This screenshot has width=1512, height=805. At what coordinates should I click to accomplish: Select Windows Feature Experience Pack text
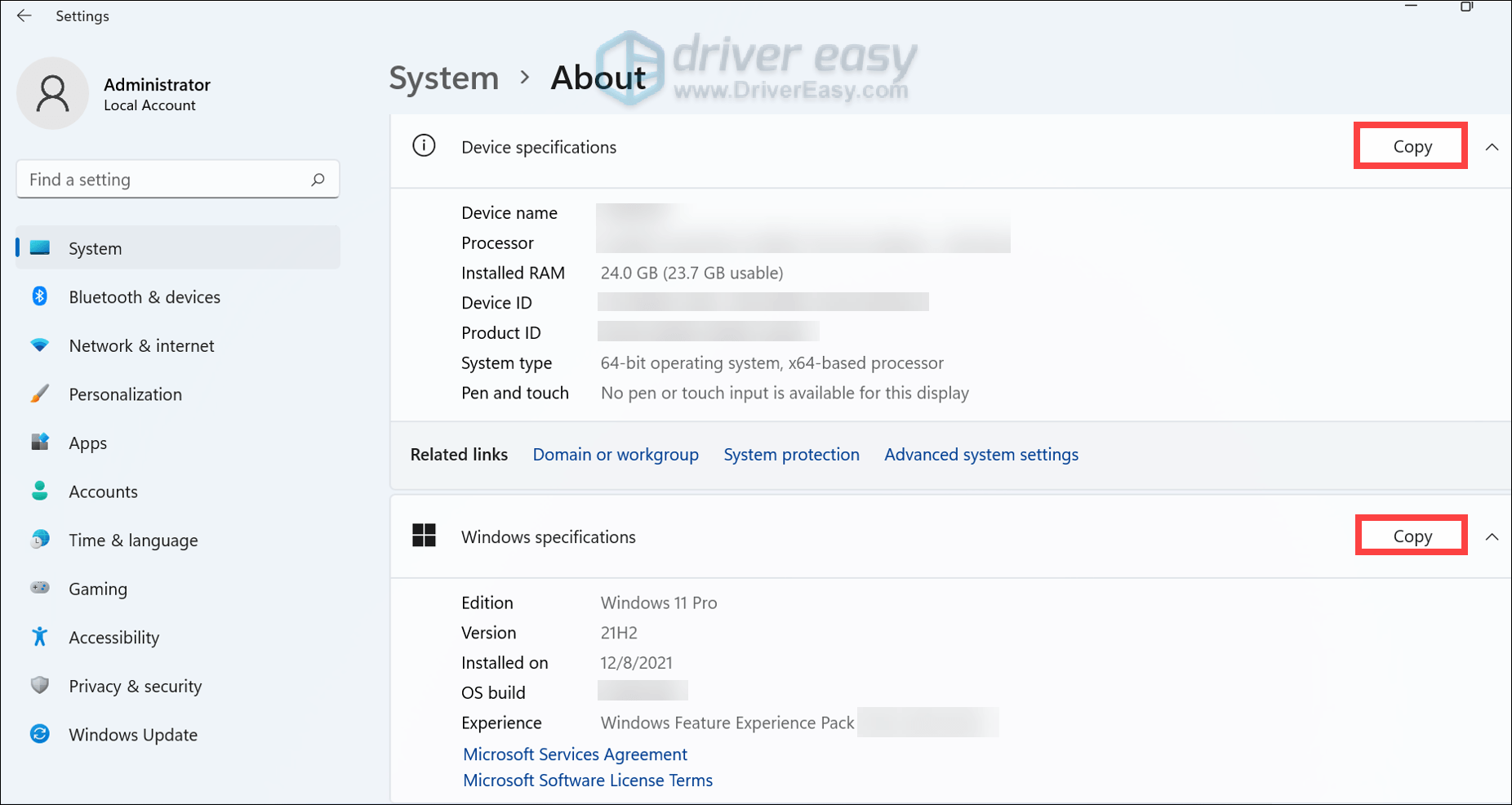click(x=727, y=723)
